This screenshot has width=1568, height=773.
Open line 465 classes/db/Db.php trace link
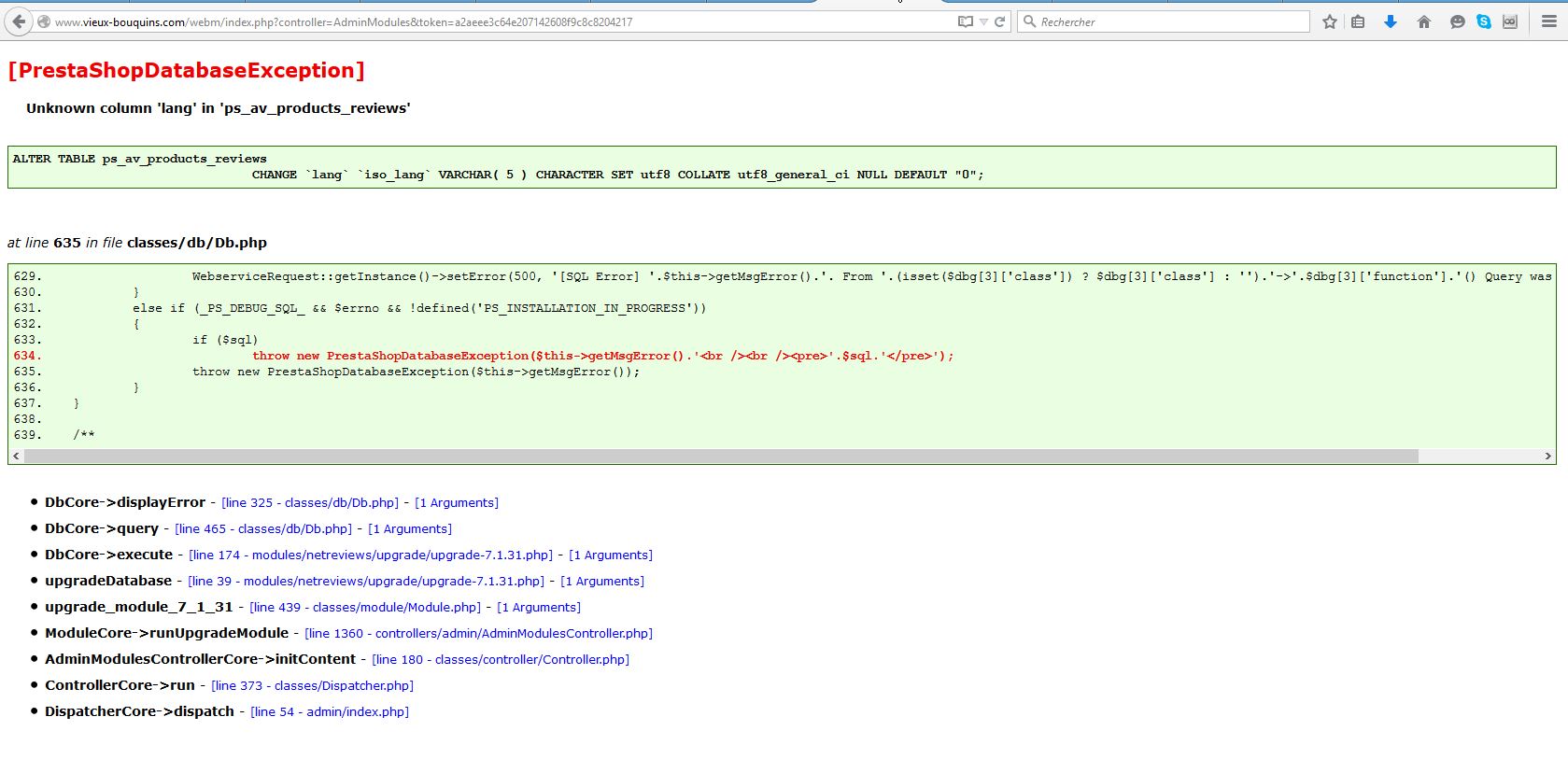[x=263, y=529]
